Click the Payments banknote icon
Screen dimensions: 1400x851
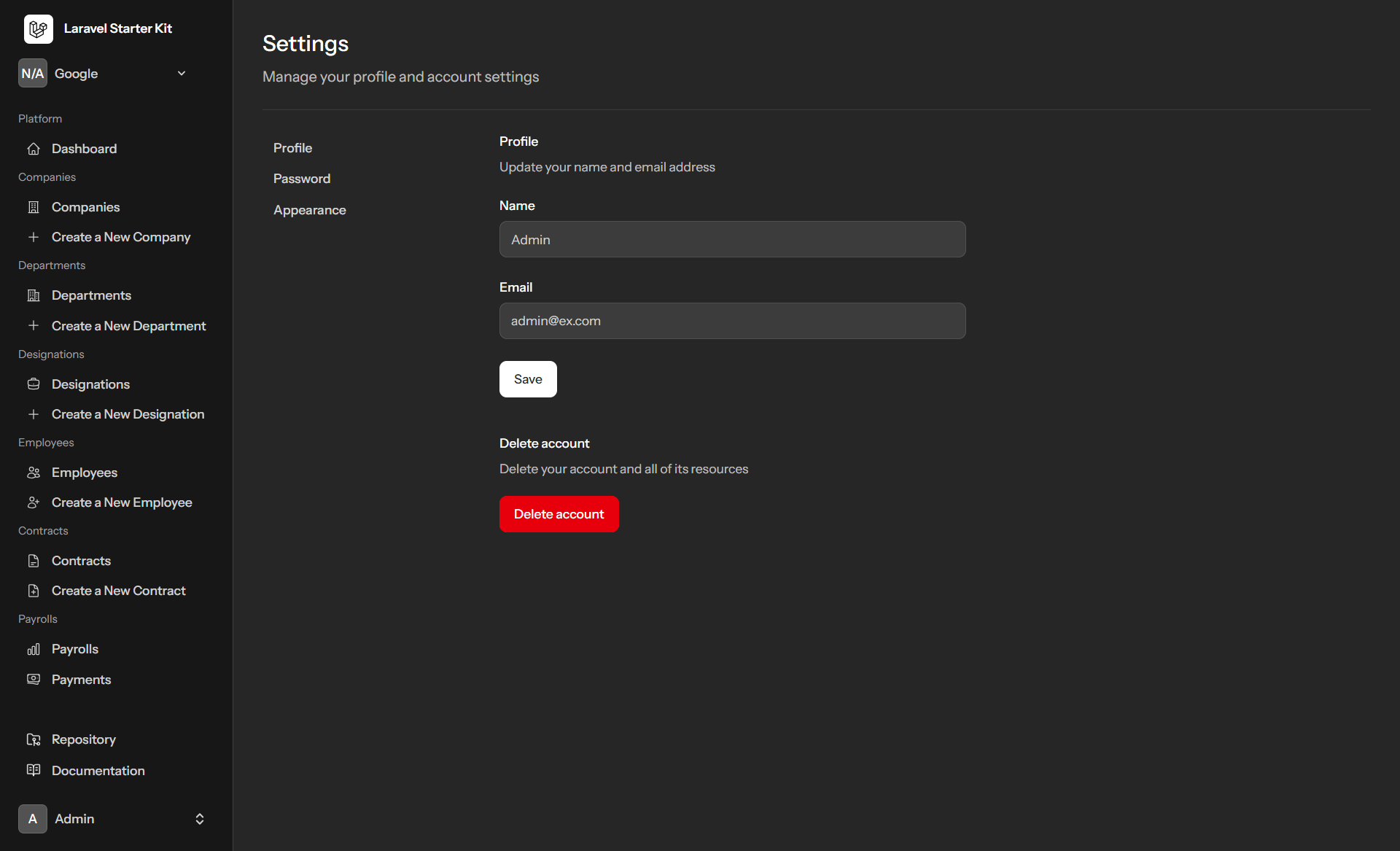(34, 680)
